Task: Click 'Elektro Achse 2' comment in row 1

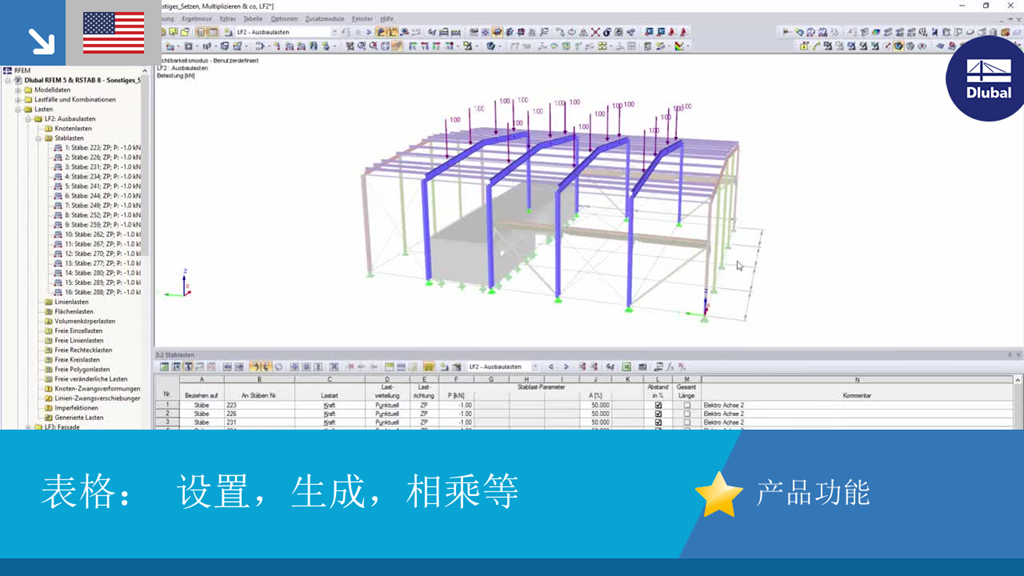Action: [x=724, y=406]
